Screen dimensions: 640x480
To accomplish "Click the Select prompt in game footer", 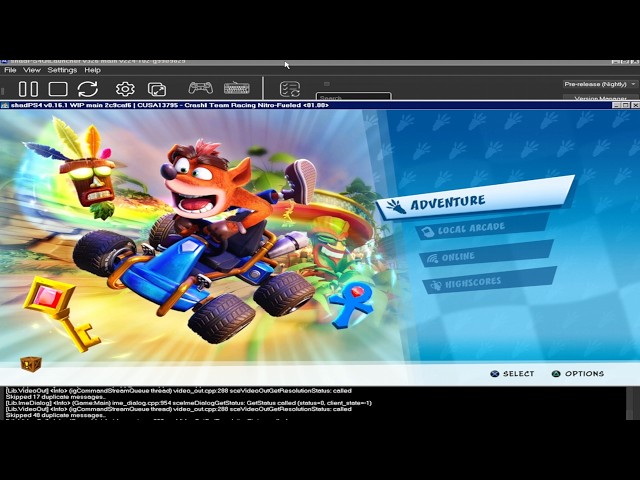I will [512, 373].
